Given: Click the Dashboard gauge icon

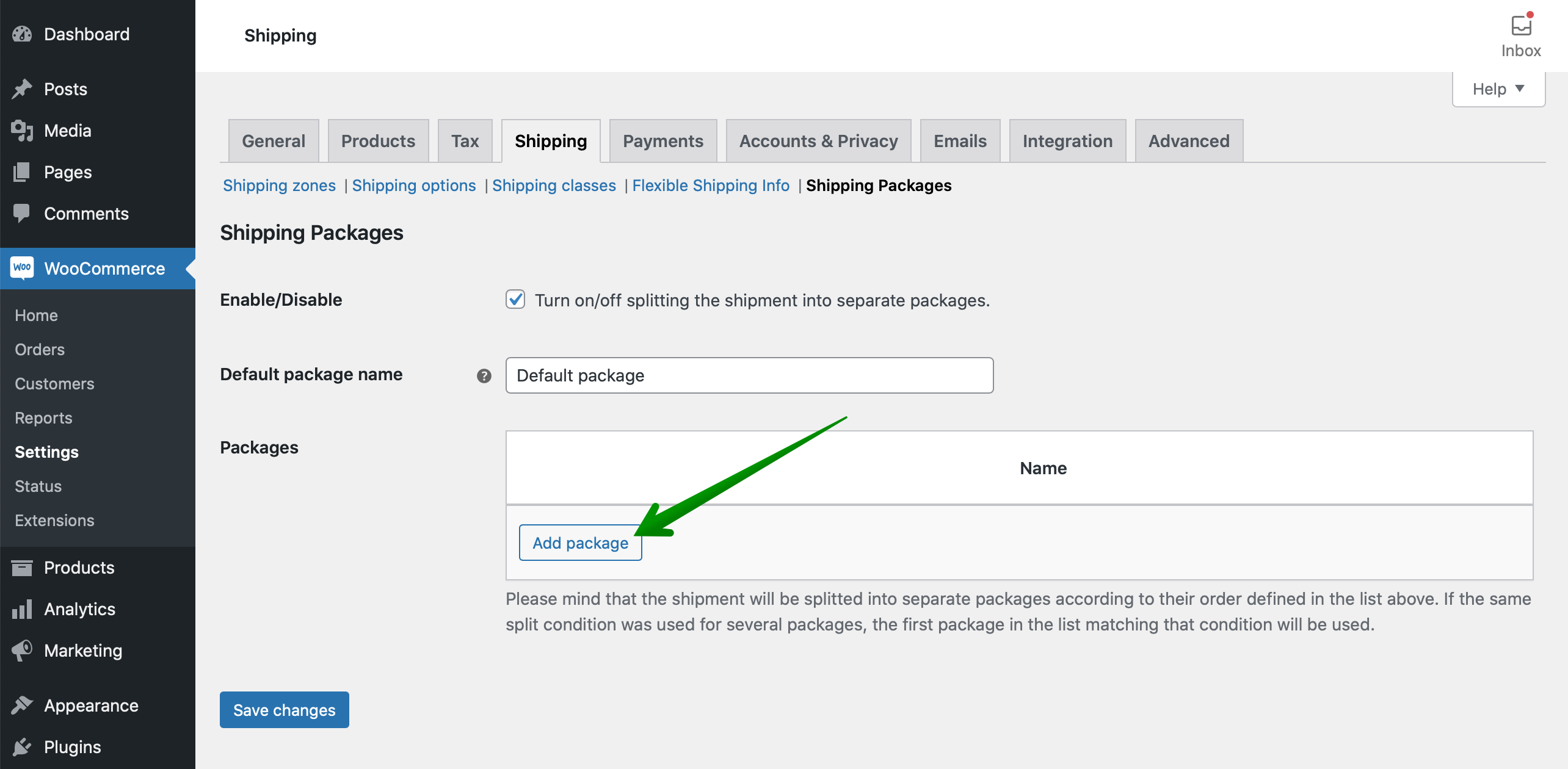Looking at the screenshot, I should click(22, 34).
